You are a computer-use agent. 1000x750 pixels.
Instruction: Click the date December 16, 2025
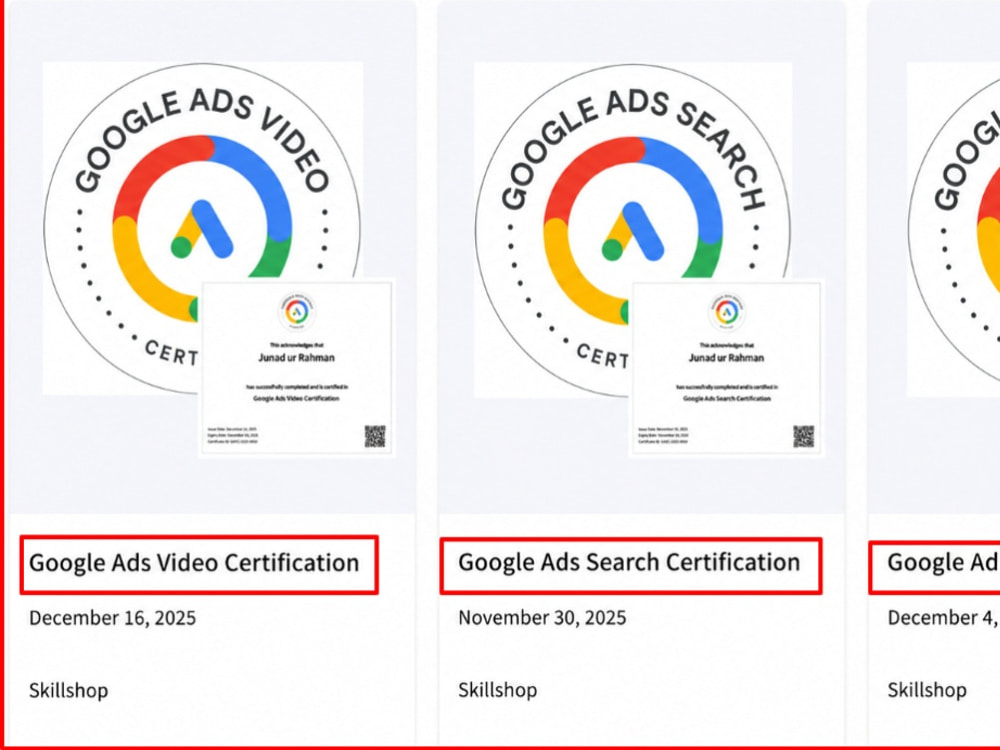pyautogui.click(x=112, y=618)
